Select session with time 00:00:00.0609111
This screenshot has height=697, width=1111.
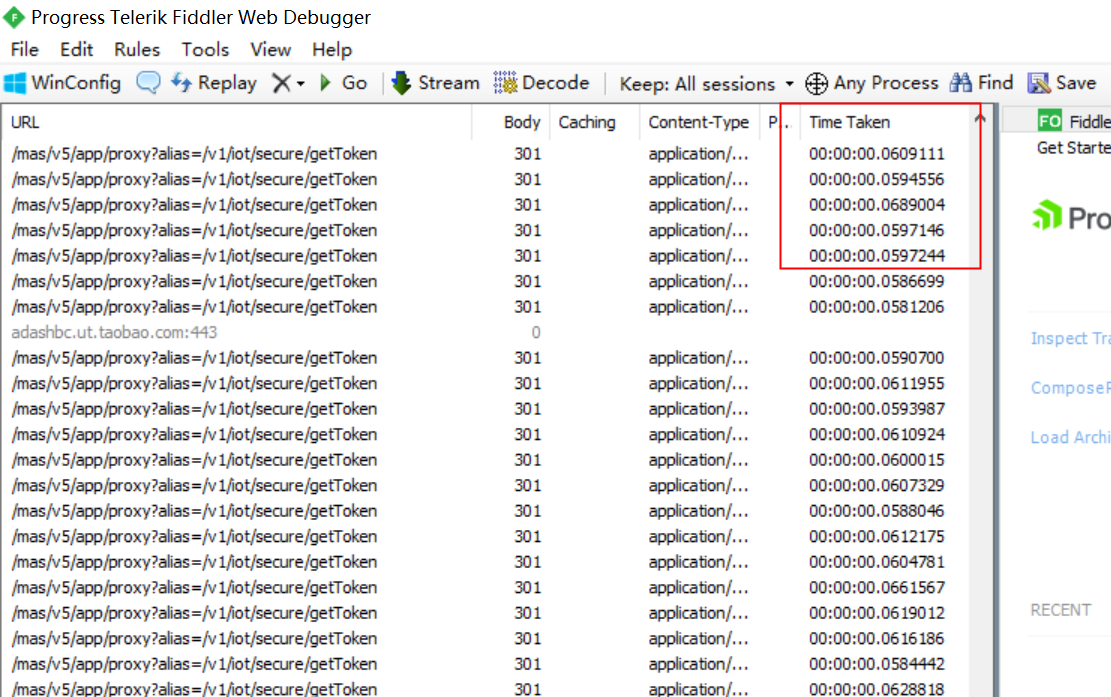[x=485, y=154]
